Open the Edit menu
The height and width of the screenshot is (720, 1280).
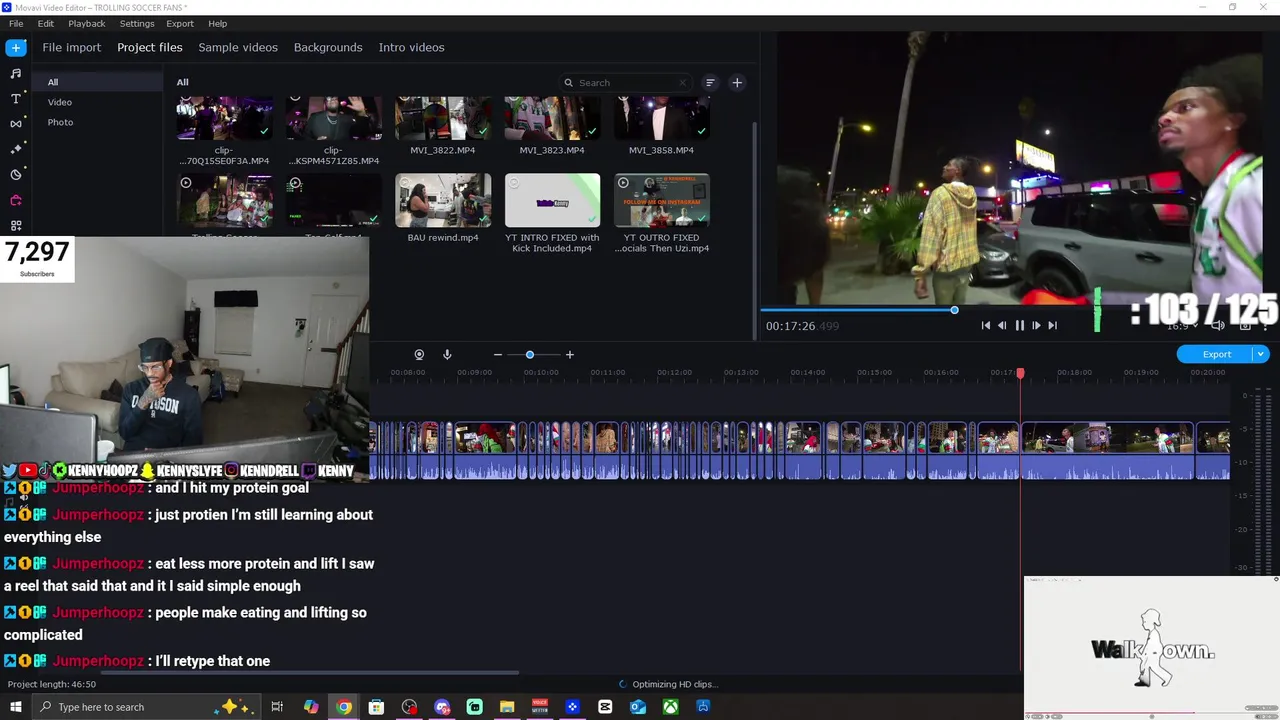[46, 23]
